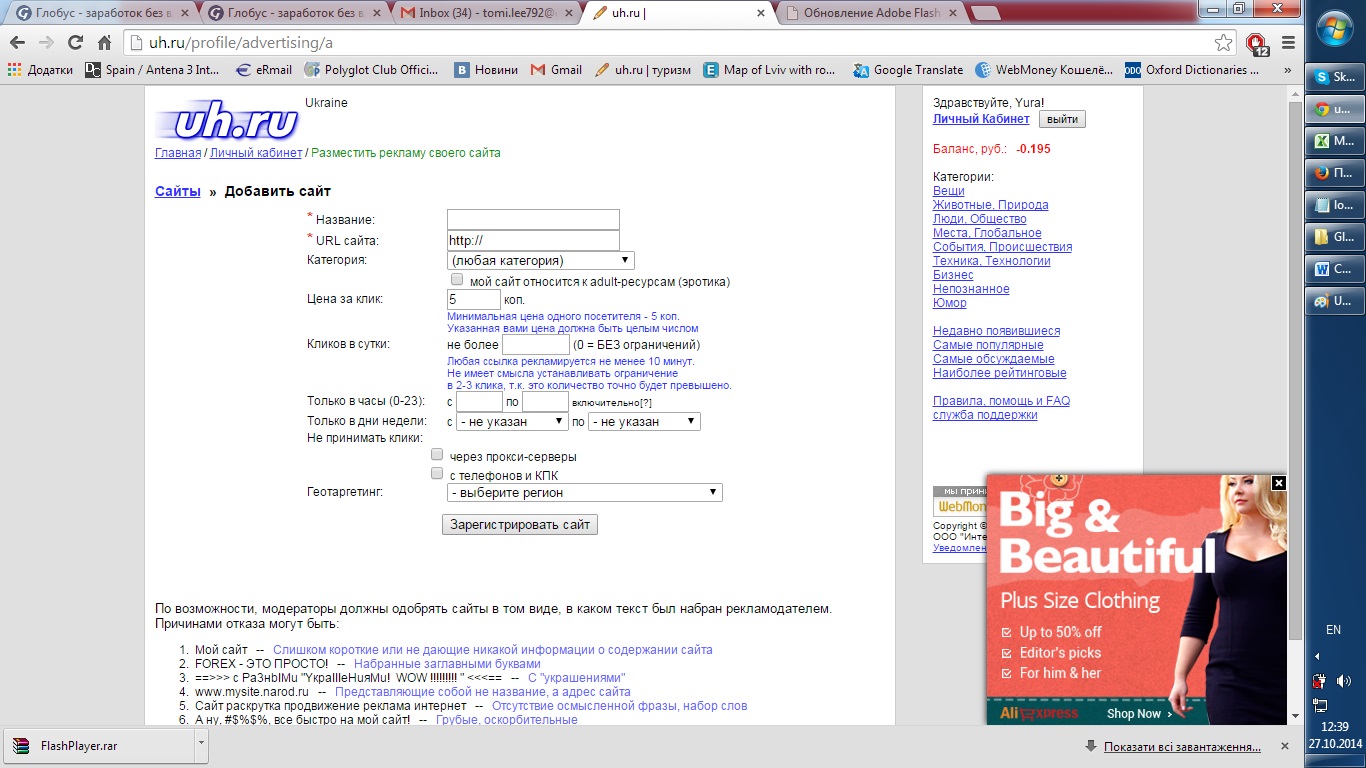Bookmark this page with the star icon
The height and width of the screenshot is (768, 1366).
1224,43
